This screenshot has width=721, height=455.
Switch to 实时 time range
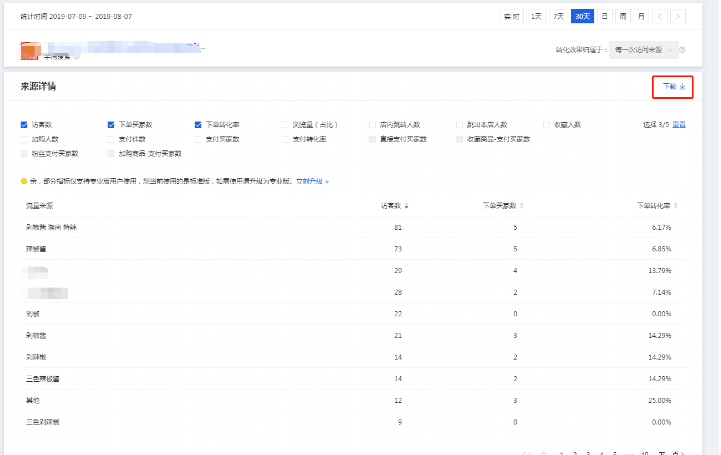tap(511, 16)
